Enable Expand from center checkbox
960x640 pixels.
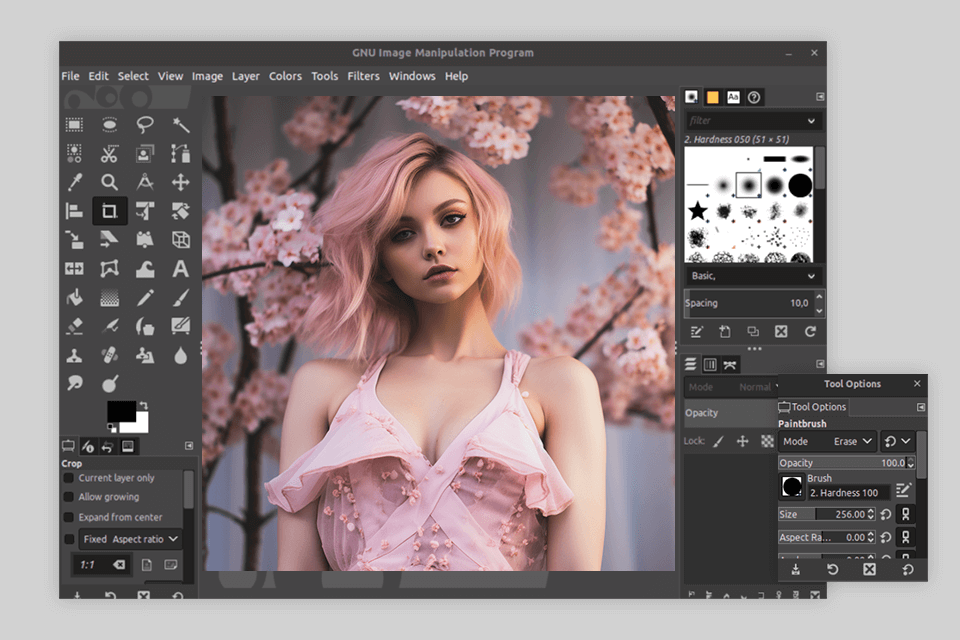(x=69, y=518)
